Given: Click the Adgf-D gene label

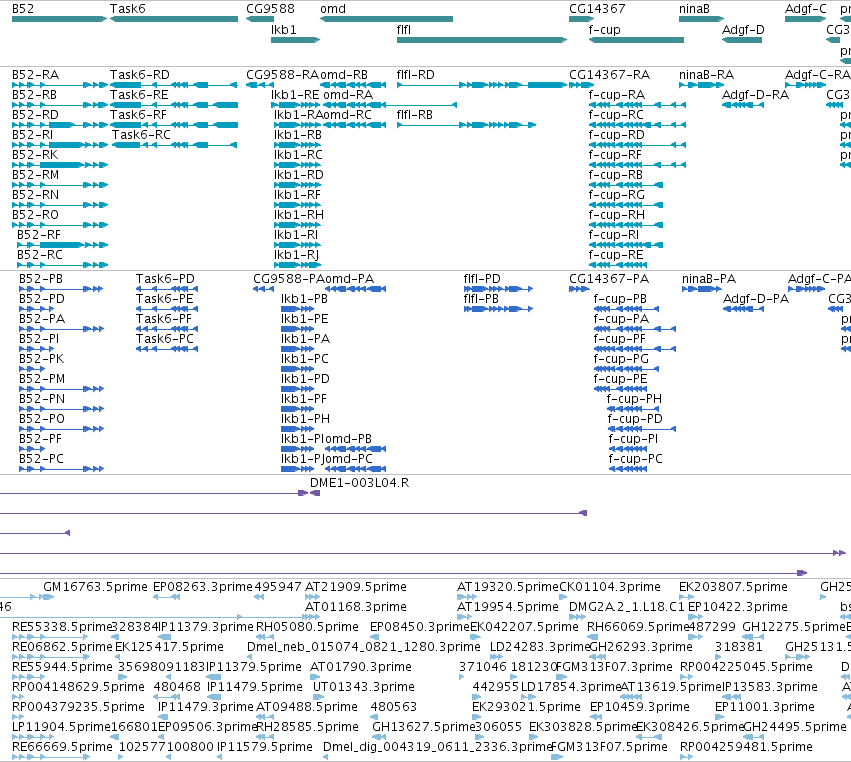Looking at the screenshot, I should pos(743,29).
